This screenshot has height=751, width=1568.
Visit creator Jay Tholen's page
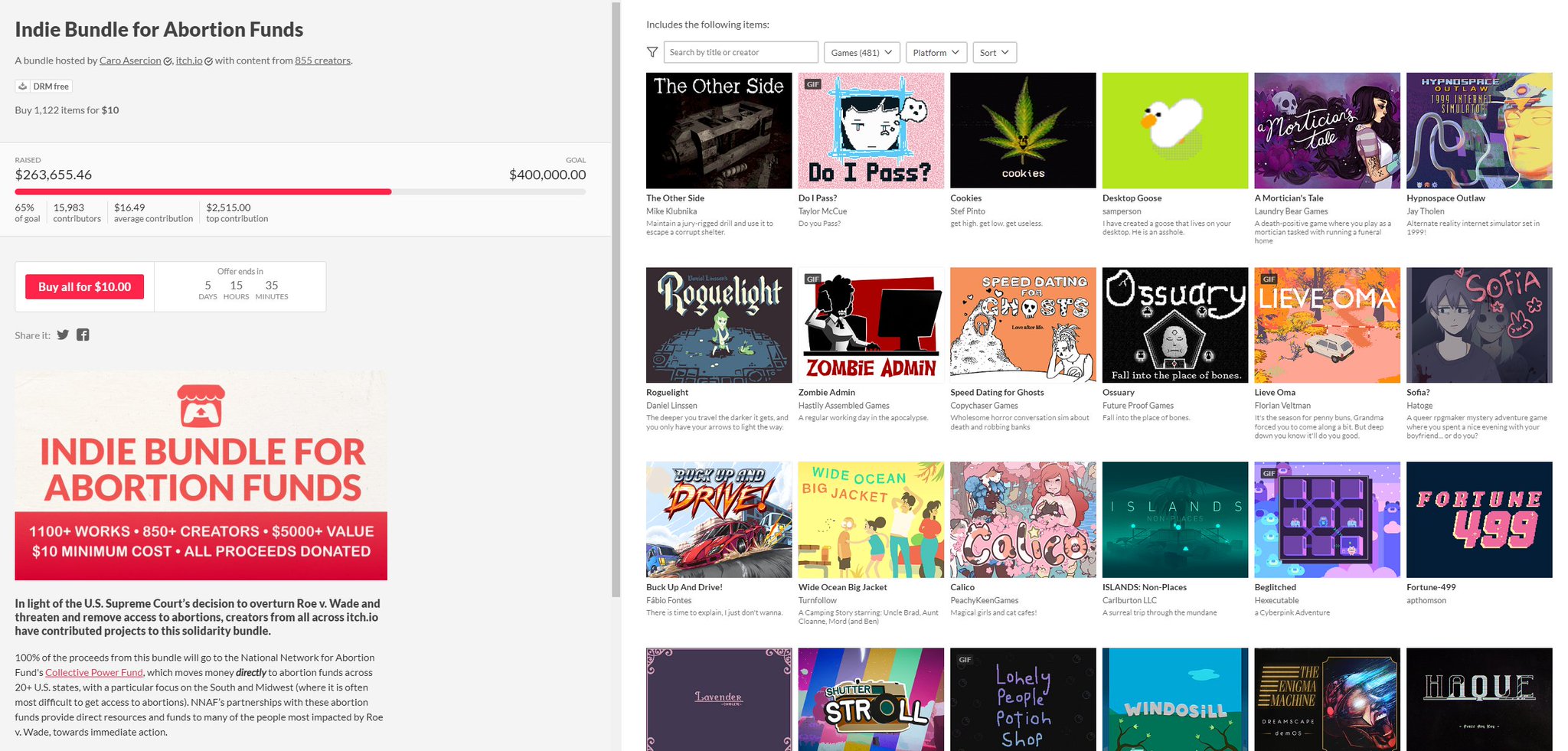tap(1426, 211)
